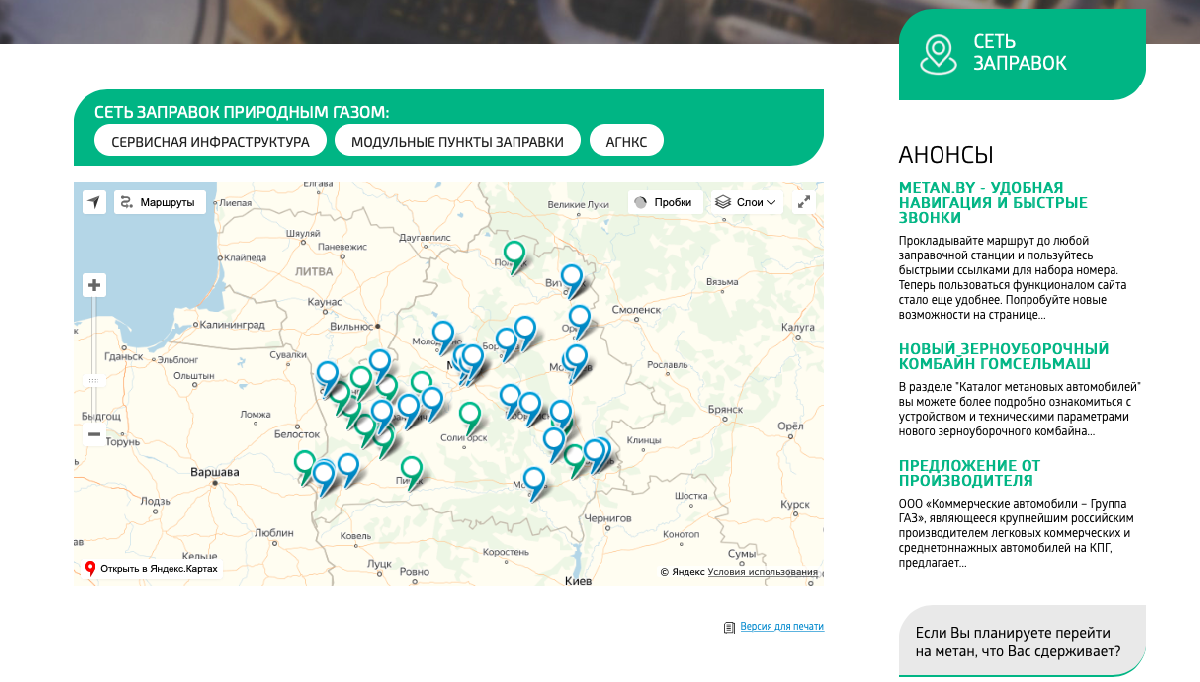Image resolution: width=1200 pixels, height=682 pixels.
Task: Click the Белосток label on the map
Action: tap(296, 434)
